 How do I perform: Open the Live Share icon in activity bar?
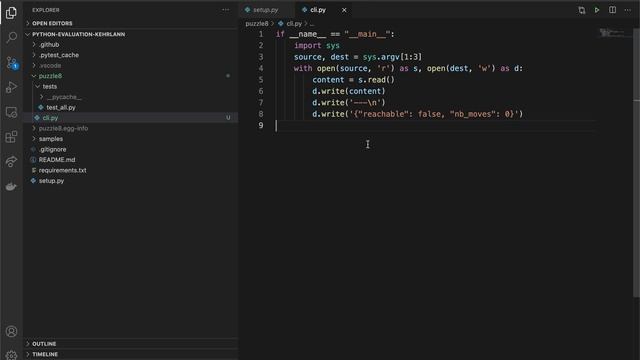click(11, 162)
